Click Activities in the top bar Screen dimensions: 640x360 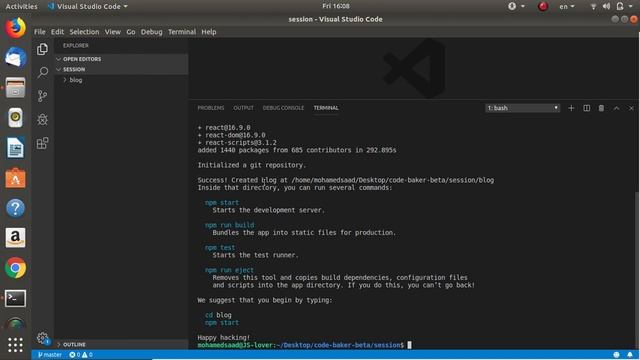[x=21, y=7]
